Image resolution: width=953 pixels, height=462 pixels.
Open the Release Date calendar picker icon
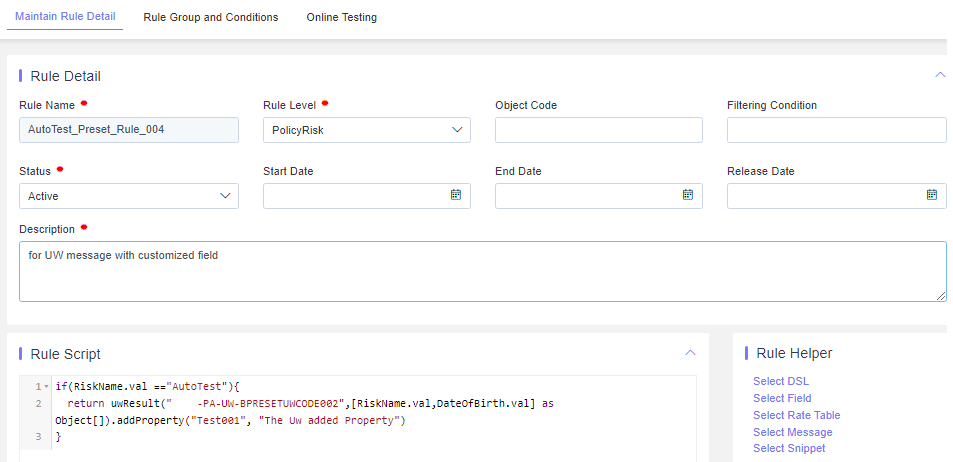click(932, 195)
